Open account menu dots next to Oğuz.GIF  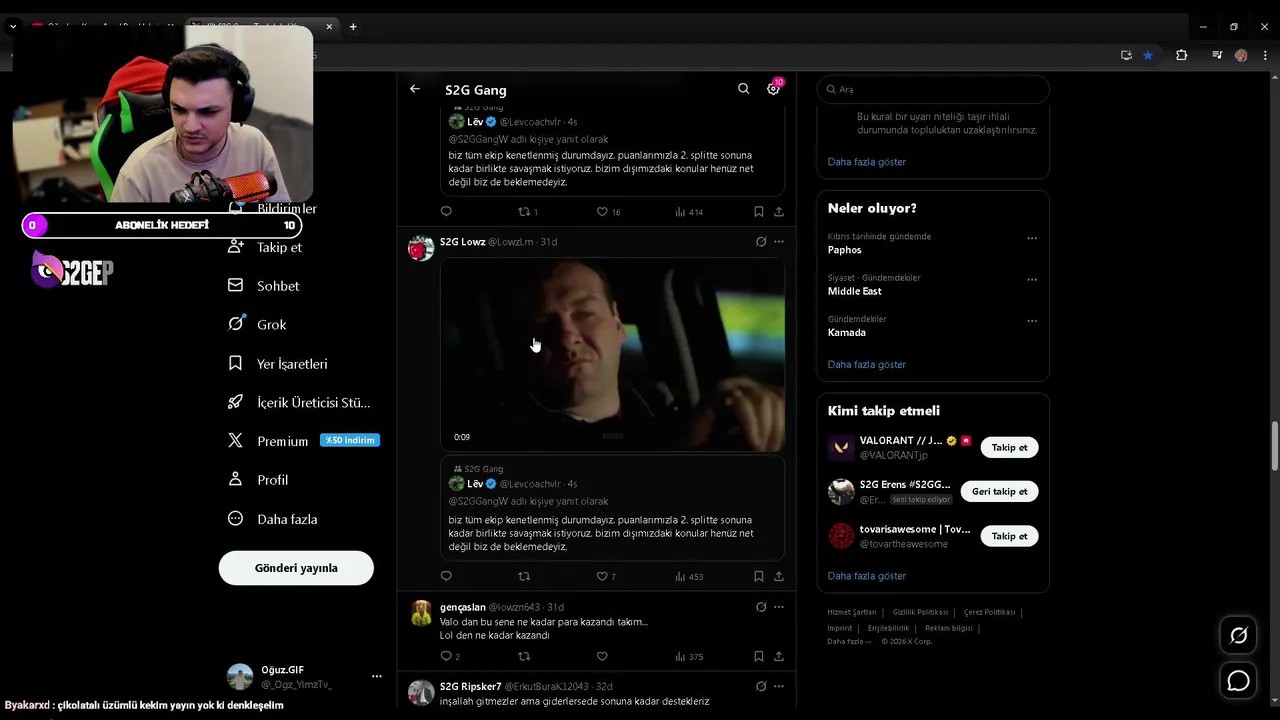pos(377,677)
